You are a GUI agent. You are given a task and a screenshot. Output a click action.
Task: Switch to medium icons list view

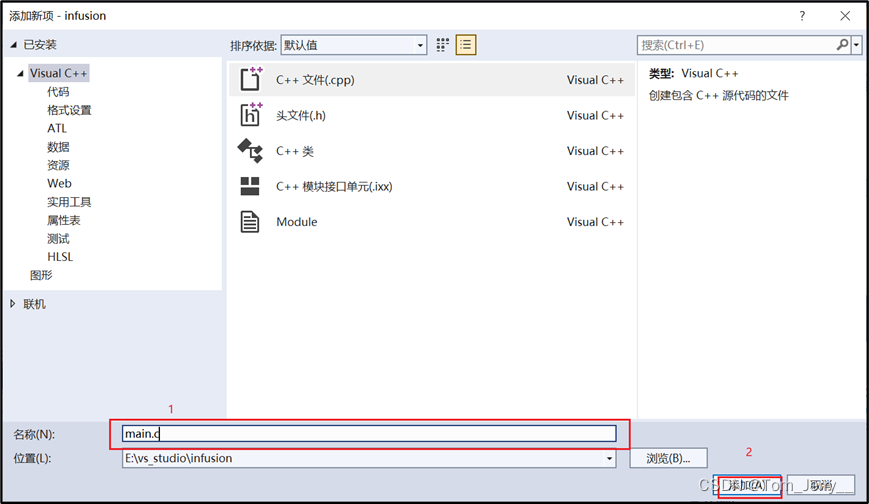pos(466,45)
